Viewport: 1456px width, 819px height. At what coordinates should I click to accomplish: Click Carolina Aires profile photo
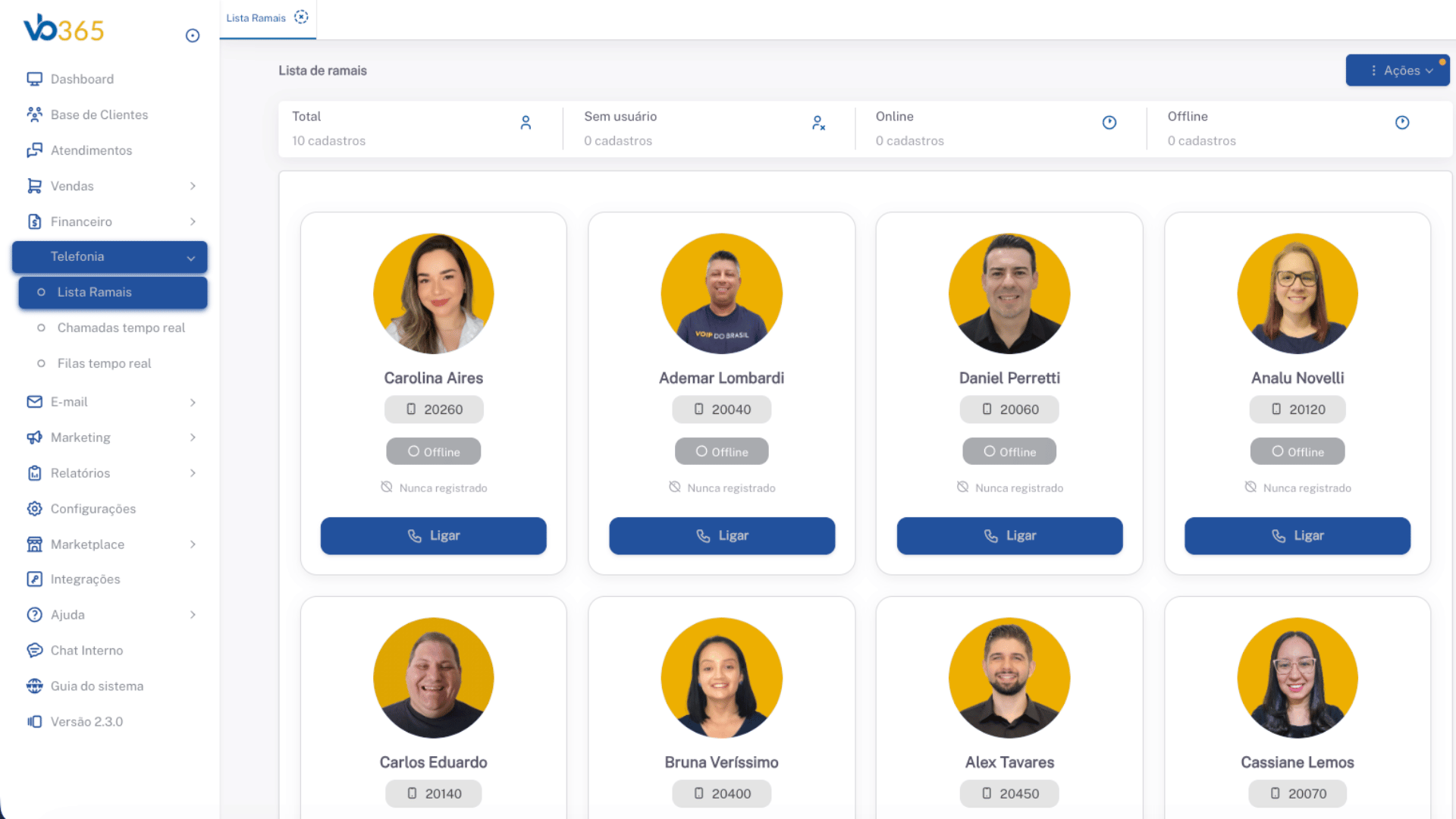pyautogui.click(x=434, y=293)
